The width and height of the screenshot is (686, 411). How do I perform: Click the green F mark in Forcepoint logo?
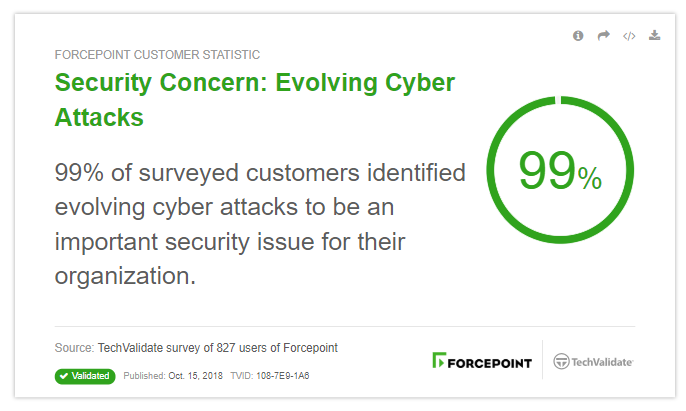pyautogui.click(x=439, y=360)
